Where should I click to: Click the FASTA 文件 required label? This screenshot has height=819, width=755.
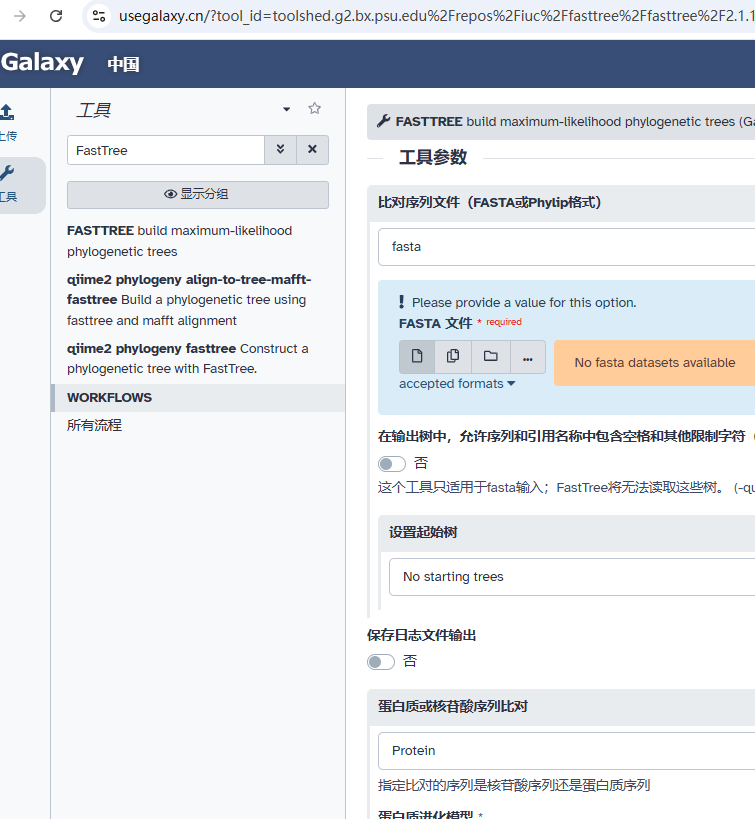point(460,323)
